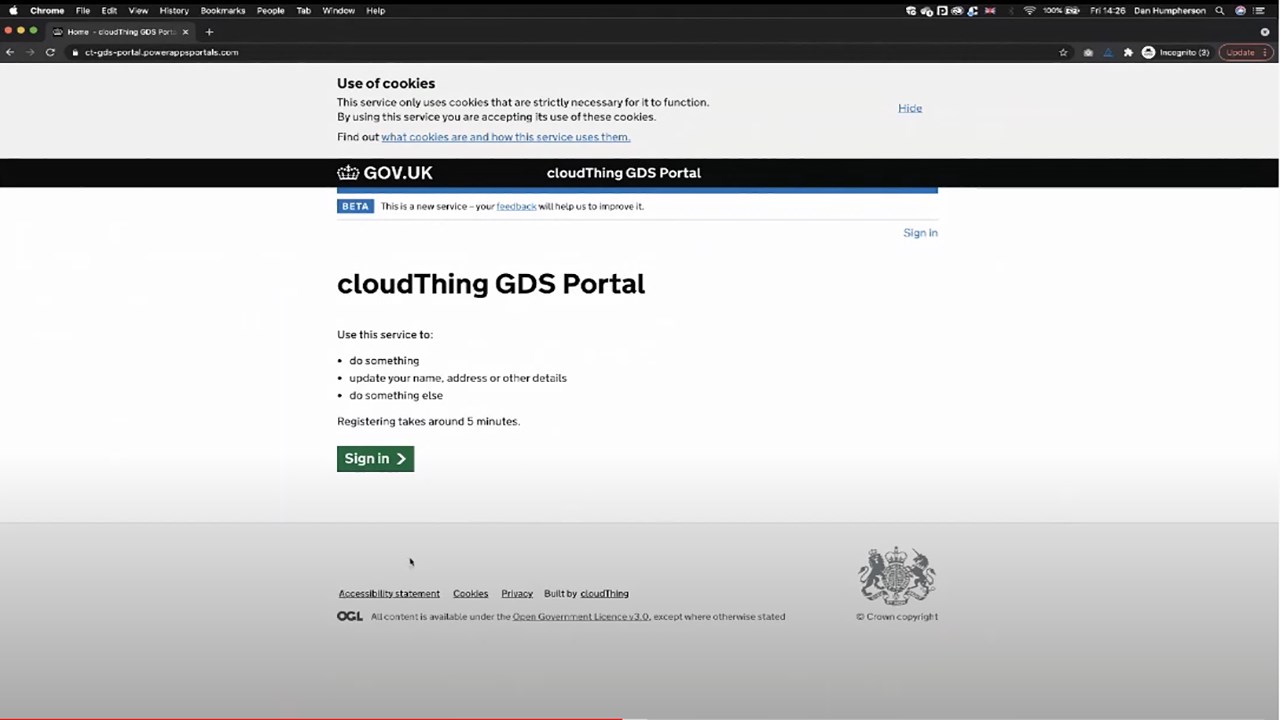Open the UK flag input source menu

coord(990,10)
